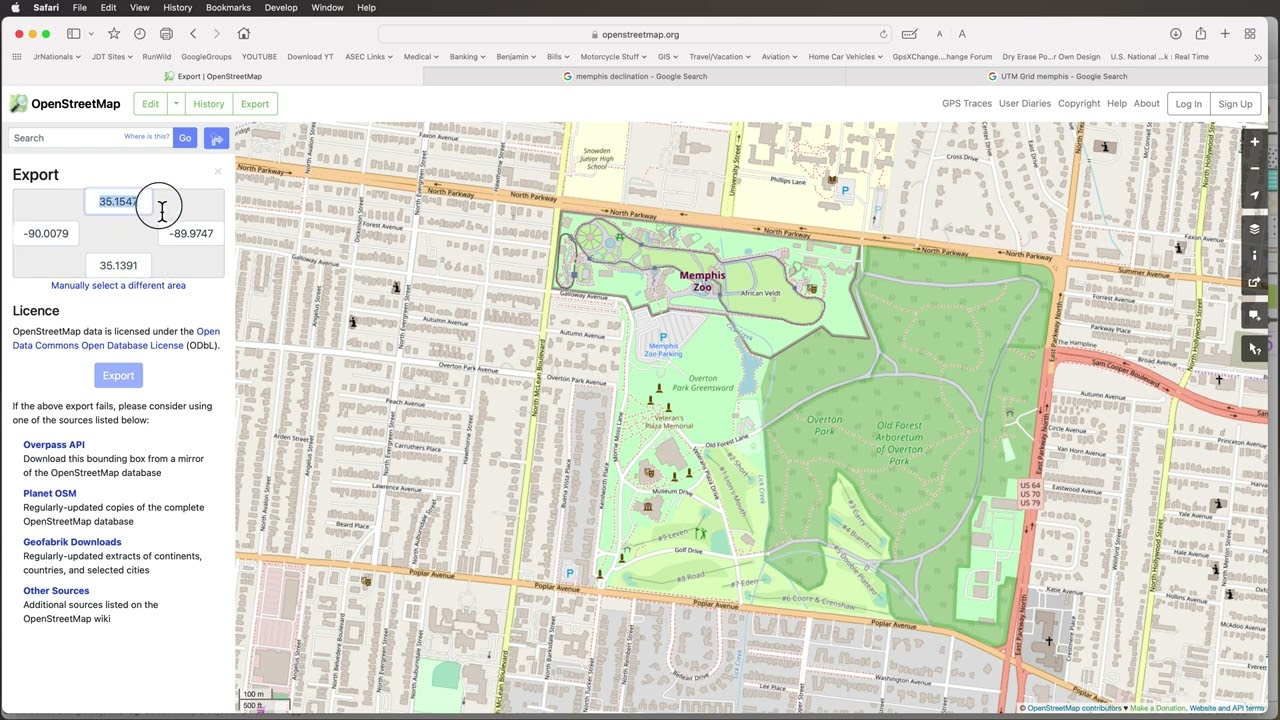The image size is (1280, 720).
Task: Open the Safari share sheet
Action: [x=1200, y=34]
